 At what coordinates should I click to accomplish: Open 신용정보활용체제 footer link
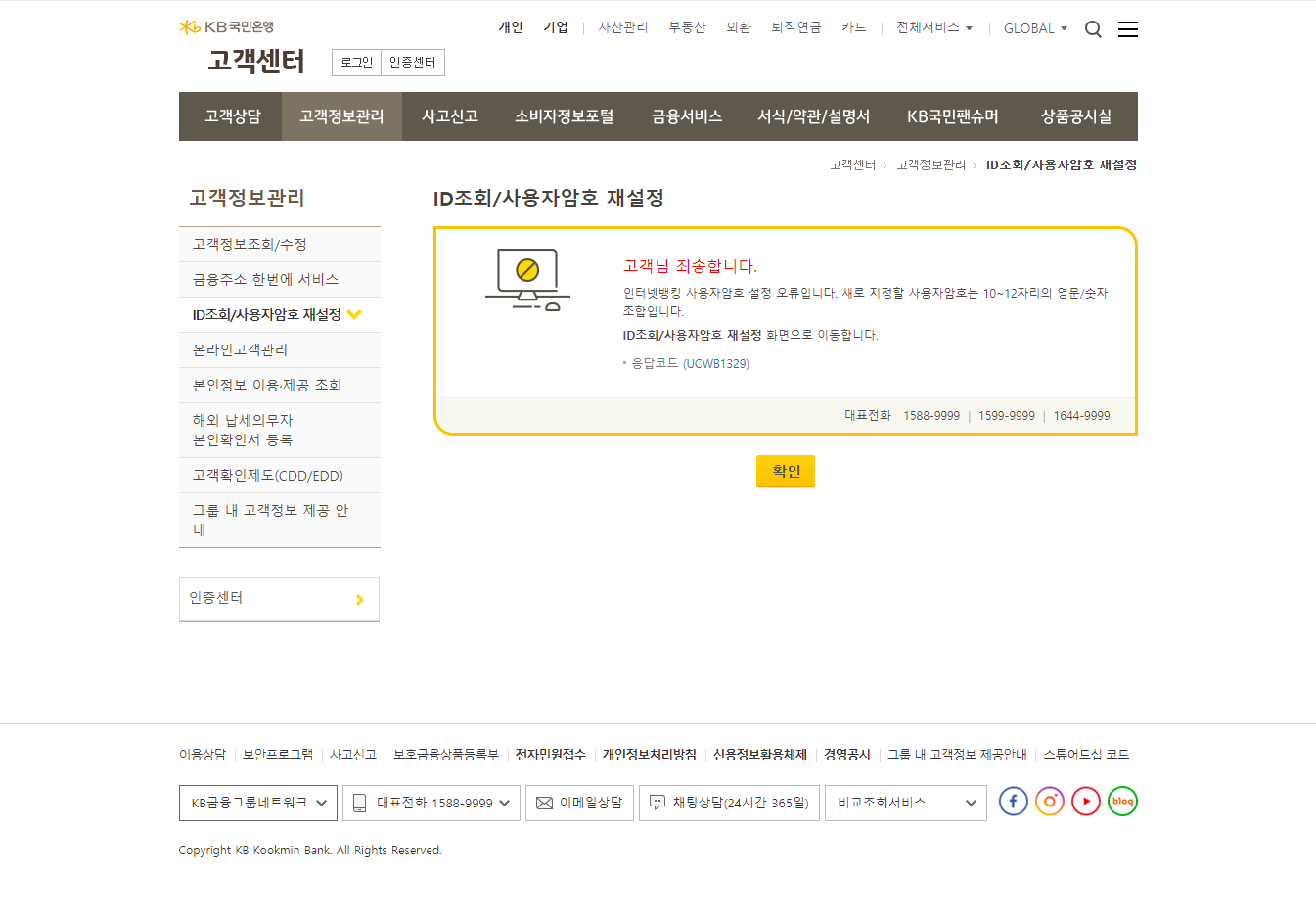point(760,755)
